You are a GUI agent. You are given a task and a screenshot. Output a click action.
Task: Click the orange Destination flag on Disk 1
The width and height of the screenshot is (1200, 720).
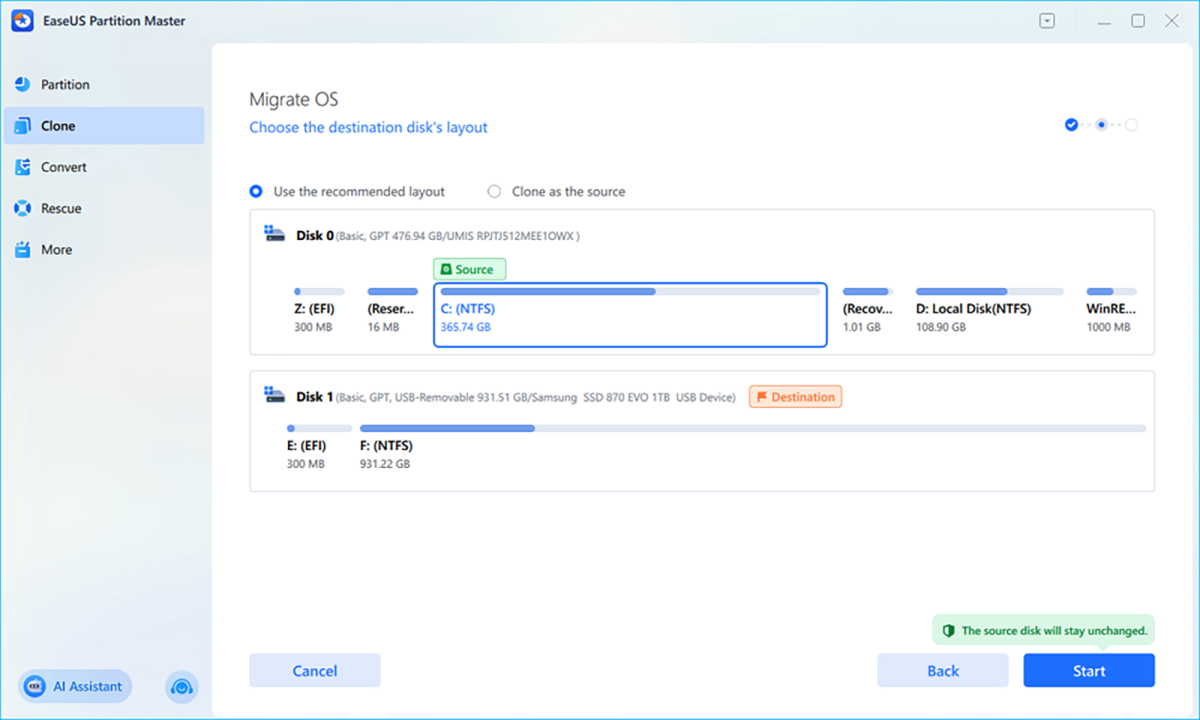tap(795, 396)
